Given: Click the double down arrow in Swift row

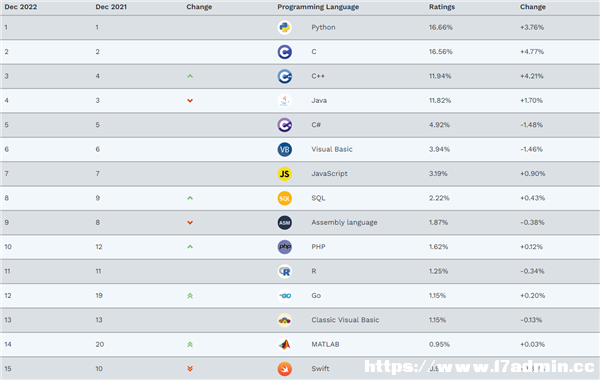Looking at the screenshot, I should pyautogui.click(x=190, y=369).
